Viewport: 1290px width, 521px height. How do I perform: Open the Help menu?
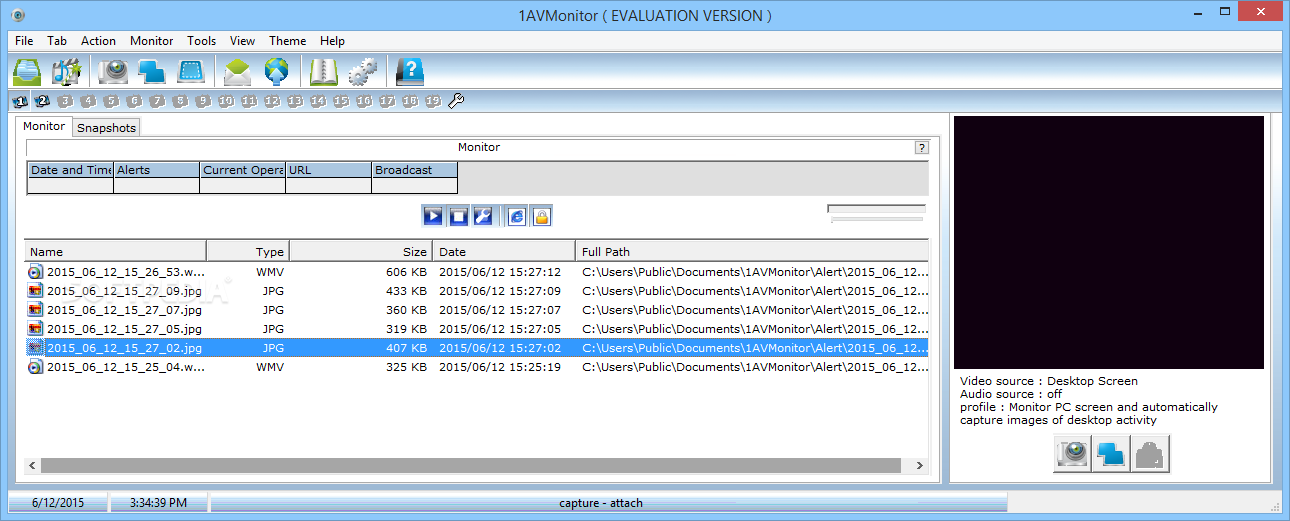332,41
